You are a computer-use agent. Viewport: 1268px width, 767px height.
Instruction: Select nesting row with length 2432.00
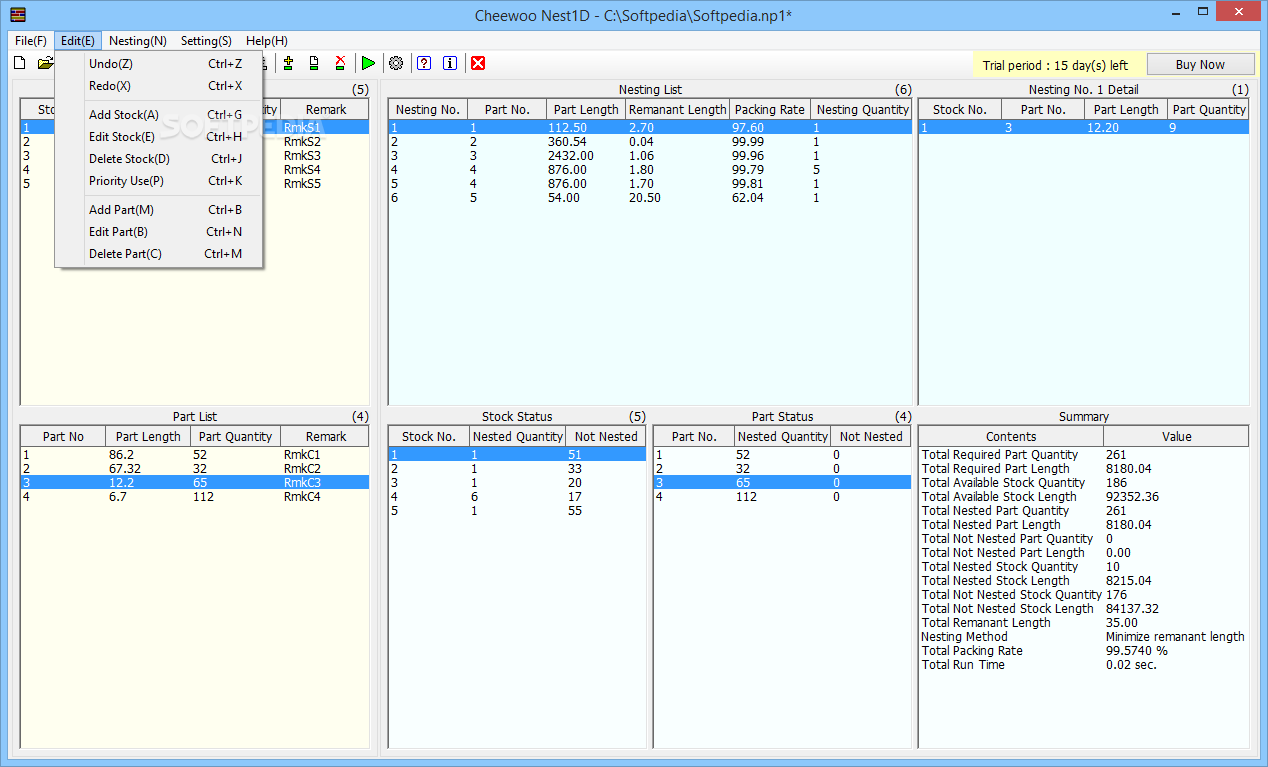[x=650, y=156]
